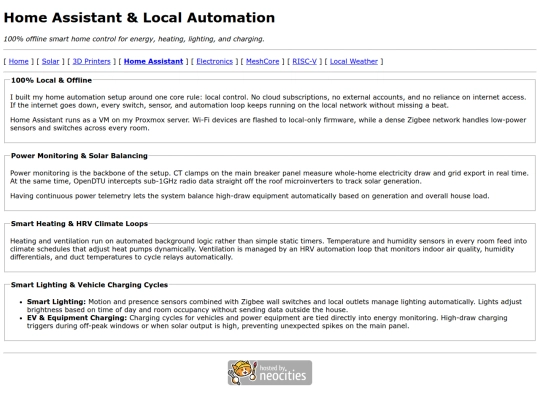The width and height of the screenshot is (540, 405).
Task: Click the paragraph starting 'Home Assistant runs as a VM'
Action: [x=268, y=124]
